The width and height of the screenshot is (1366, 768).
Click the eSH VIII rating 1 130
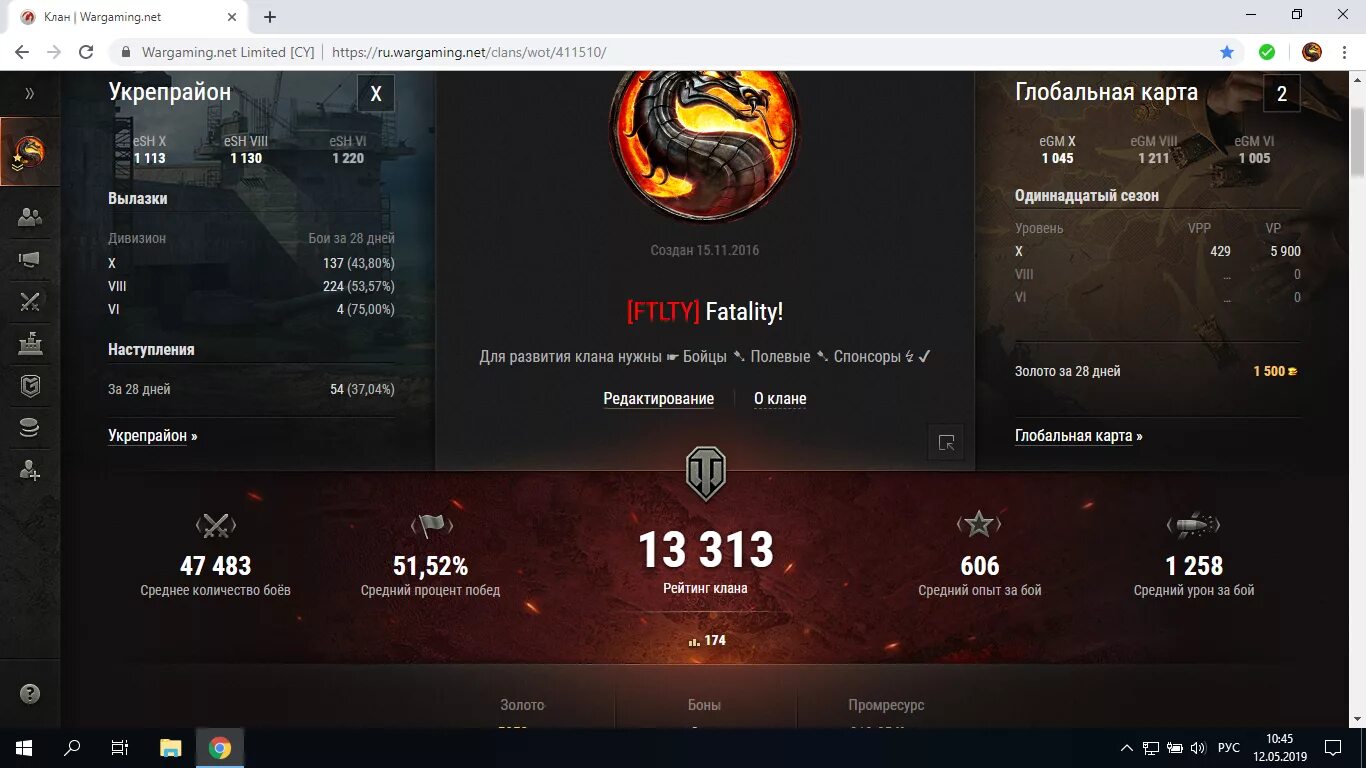pyautogui.click(x=246, y=158)
